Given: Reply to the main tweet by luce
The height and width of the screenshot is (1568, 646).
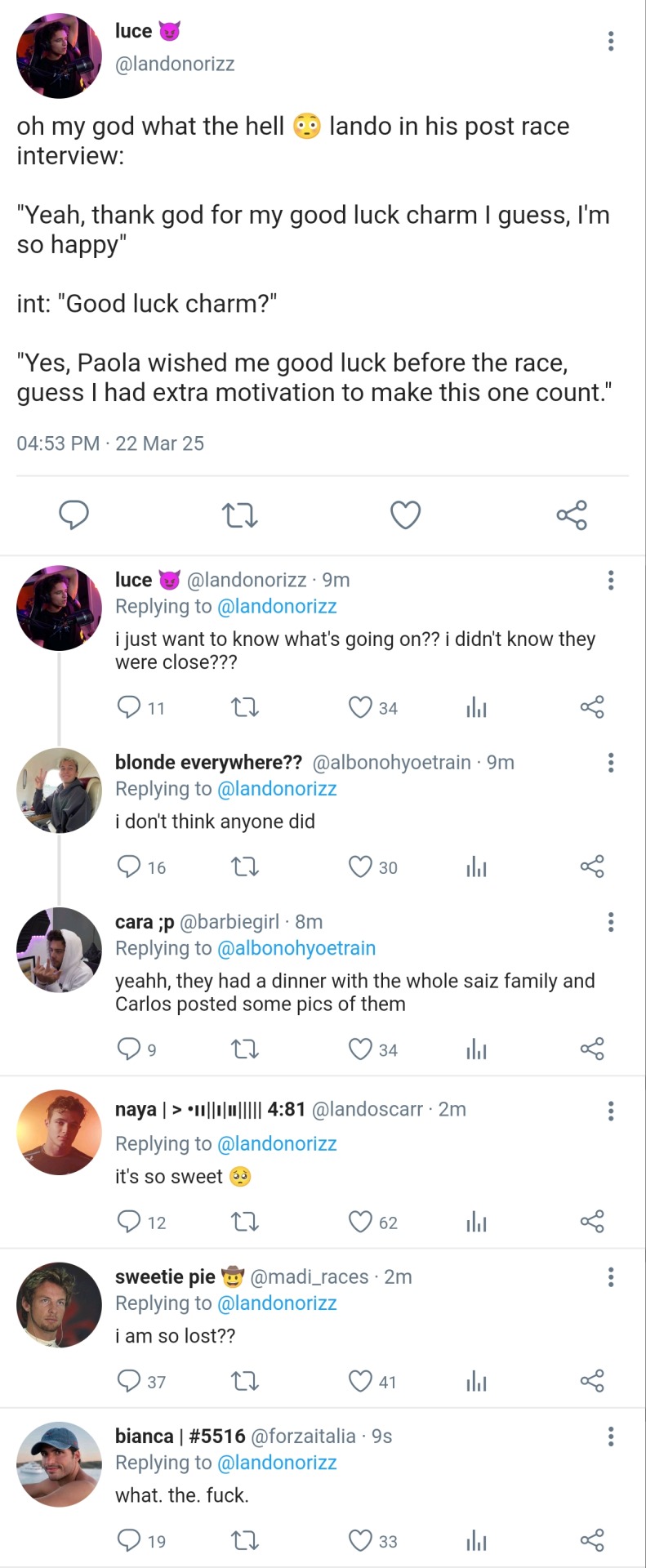Looking at the screenshot, I should 74,515.
